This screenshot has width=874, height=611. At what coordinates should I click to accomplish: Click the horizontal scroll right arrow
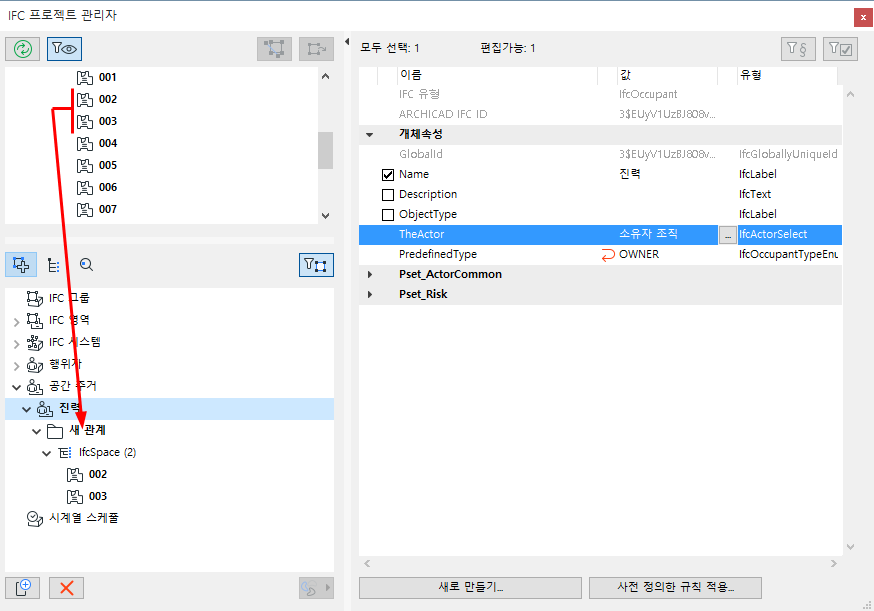click(x=833, y=564)
